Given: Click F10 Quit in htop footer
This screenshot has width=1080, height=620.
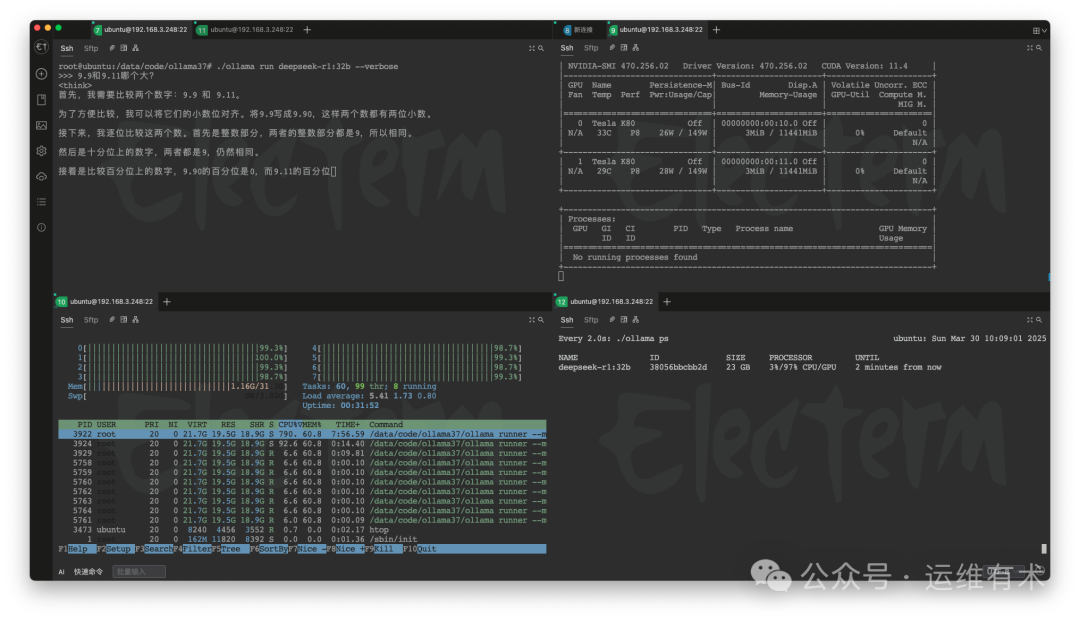Looking at the screenshot, I should pyautogui.click(x=419, y=549).
